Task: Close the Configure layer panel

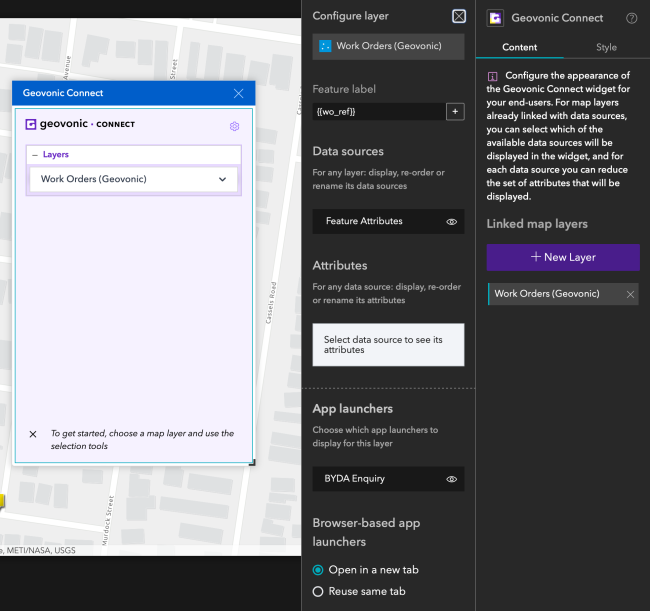Action: (459, 16)
